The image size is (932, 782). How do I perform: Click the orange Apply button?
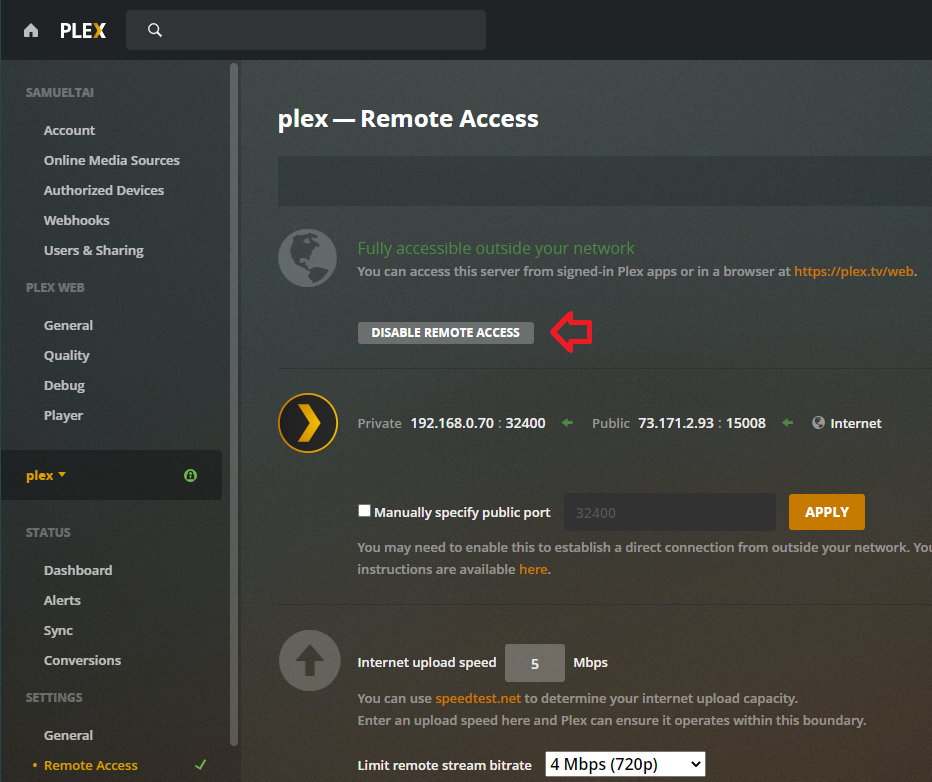(x=827, y=512)
